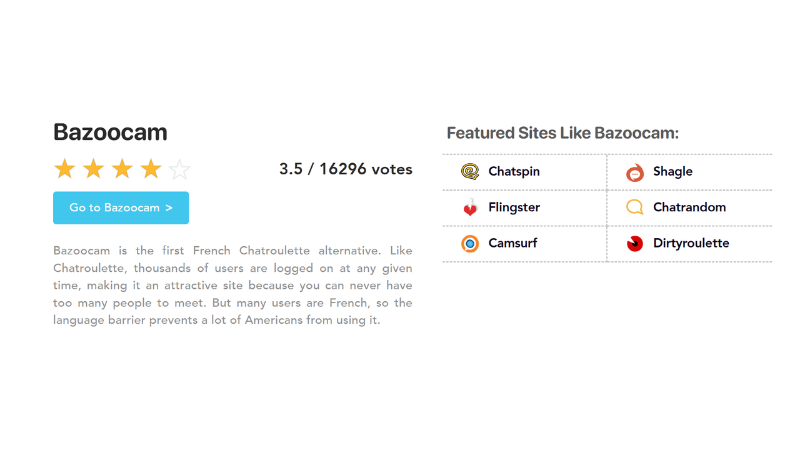Visit the Camsurf link
The width and height of the screenshot is (800, 450).
click(511, 244)
